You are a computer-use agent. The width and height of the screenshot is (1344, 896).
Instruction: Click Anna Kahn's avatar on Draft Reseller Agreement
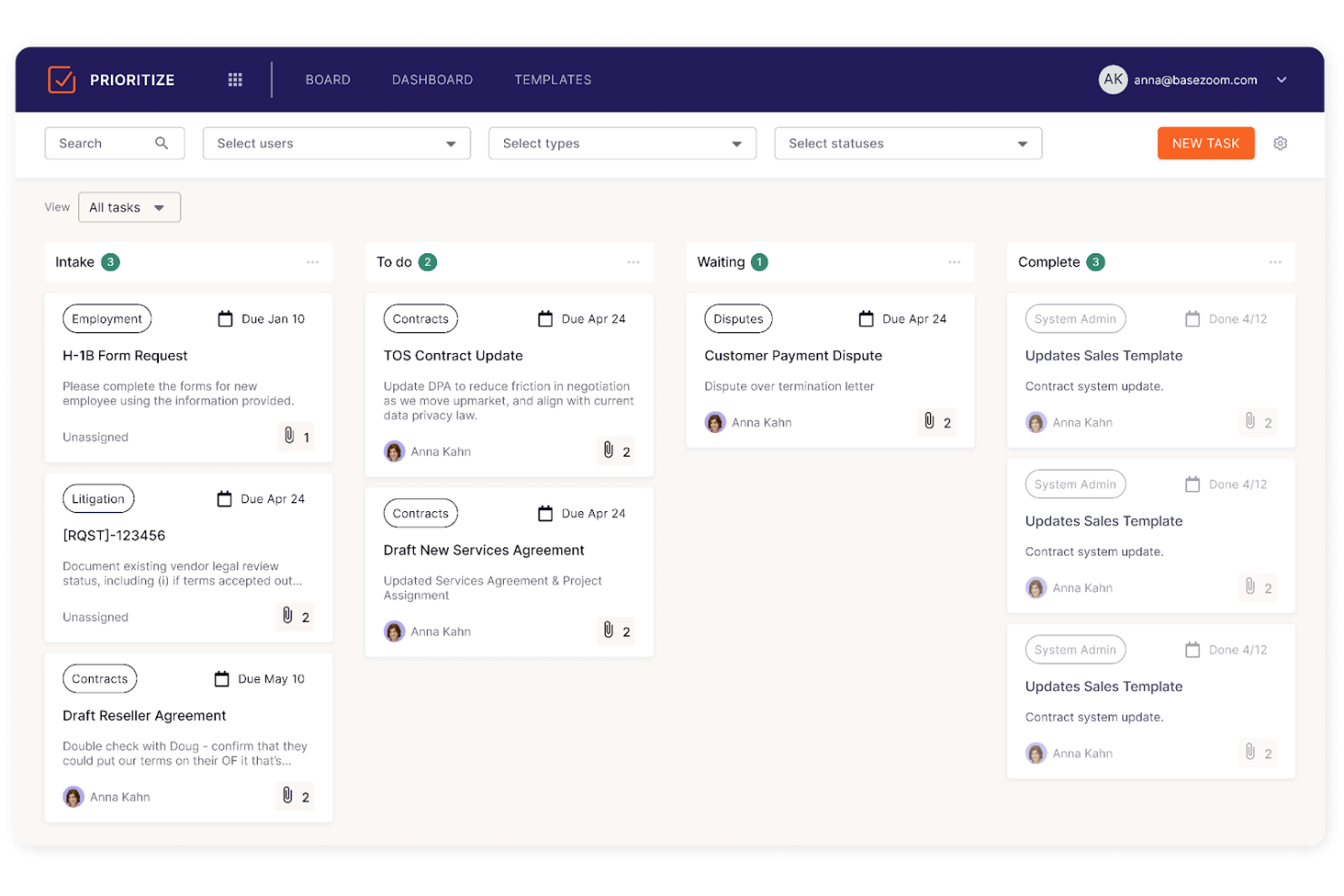click(x=73, y=796)
